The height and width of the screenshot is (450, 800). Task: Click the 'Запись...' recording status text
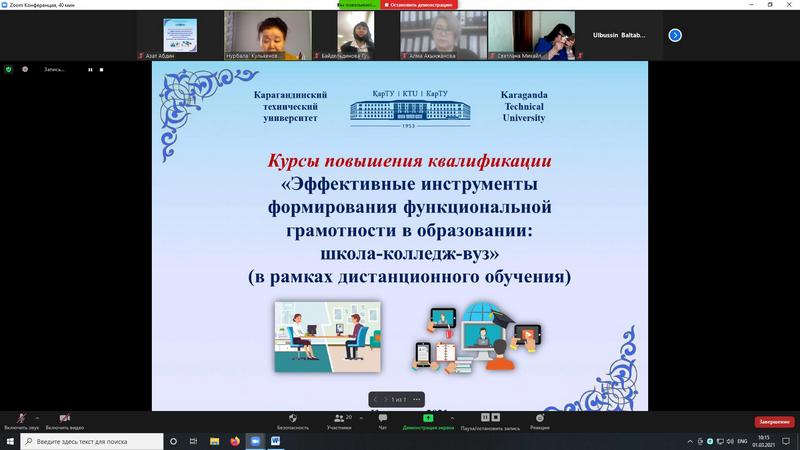click(54, 69)
